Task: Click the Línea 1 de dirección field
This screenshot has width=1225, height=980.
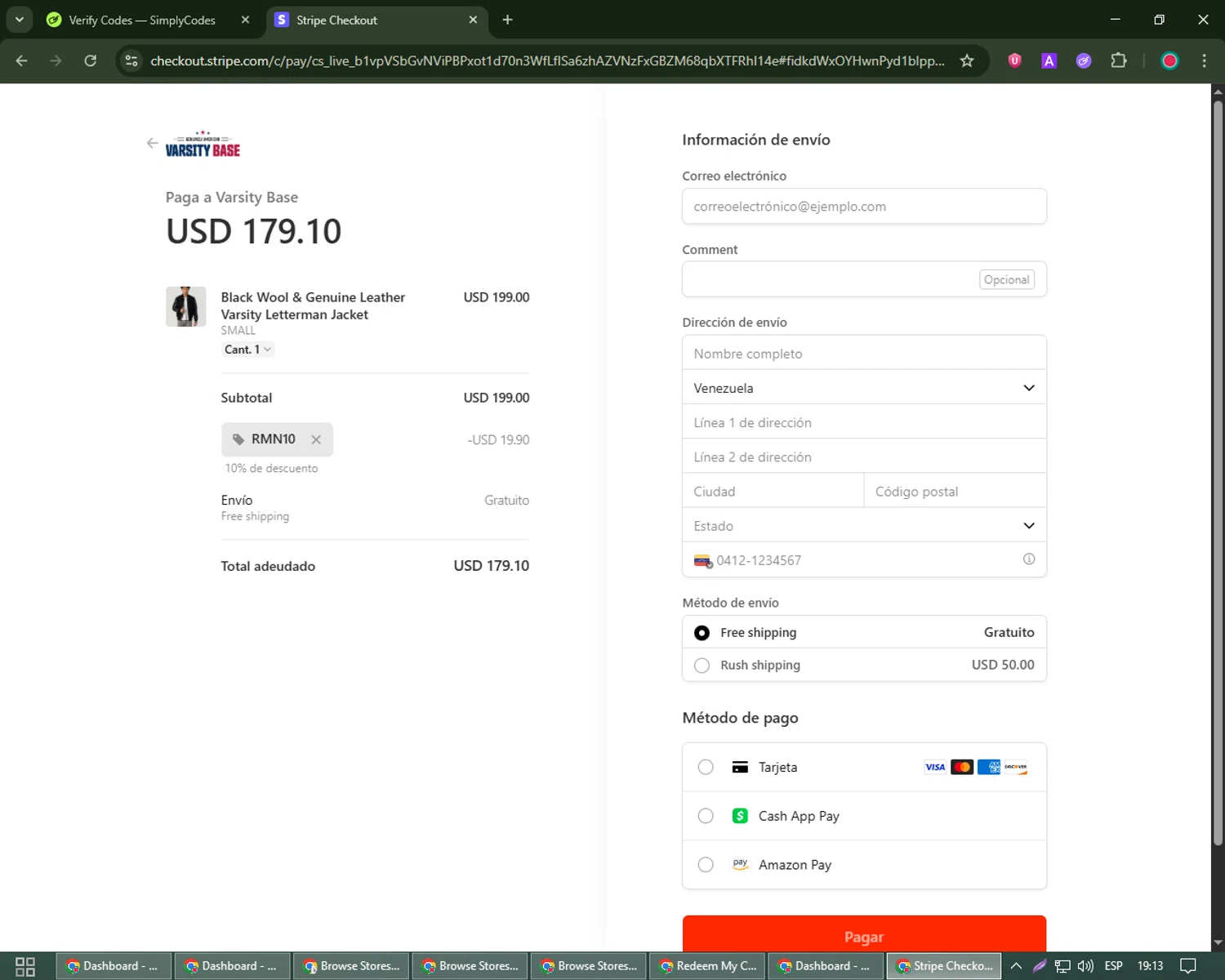Action: tap(864, 422)
